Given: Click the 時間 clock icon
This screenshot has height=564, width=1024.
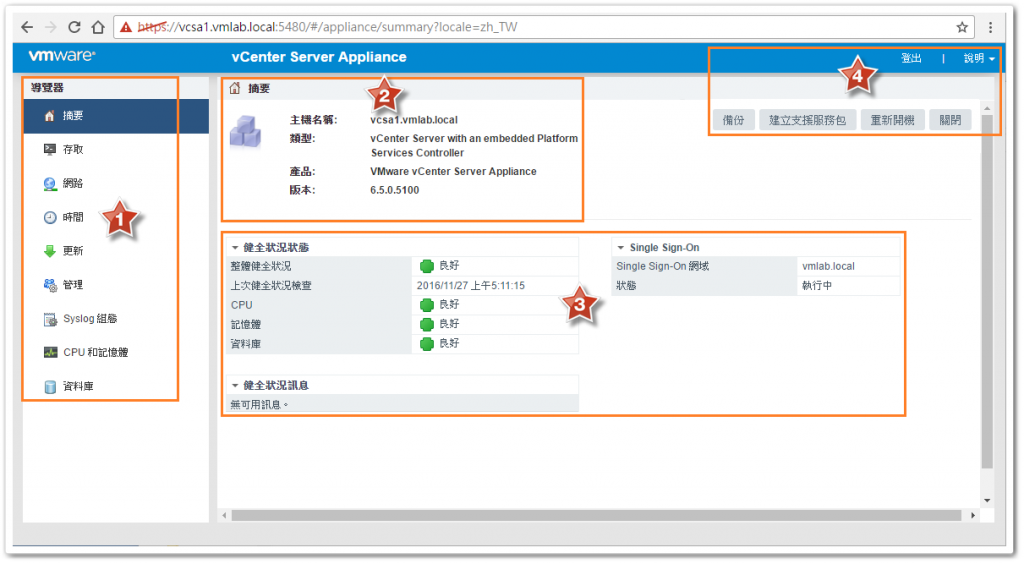Looking at the screenshot, I should [50, 217].
